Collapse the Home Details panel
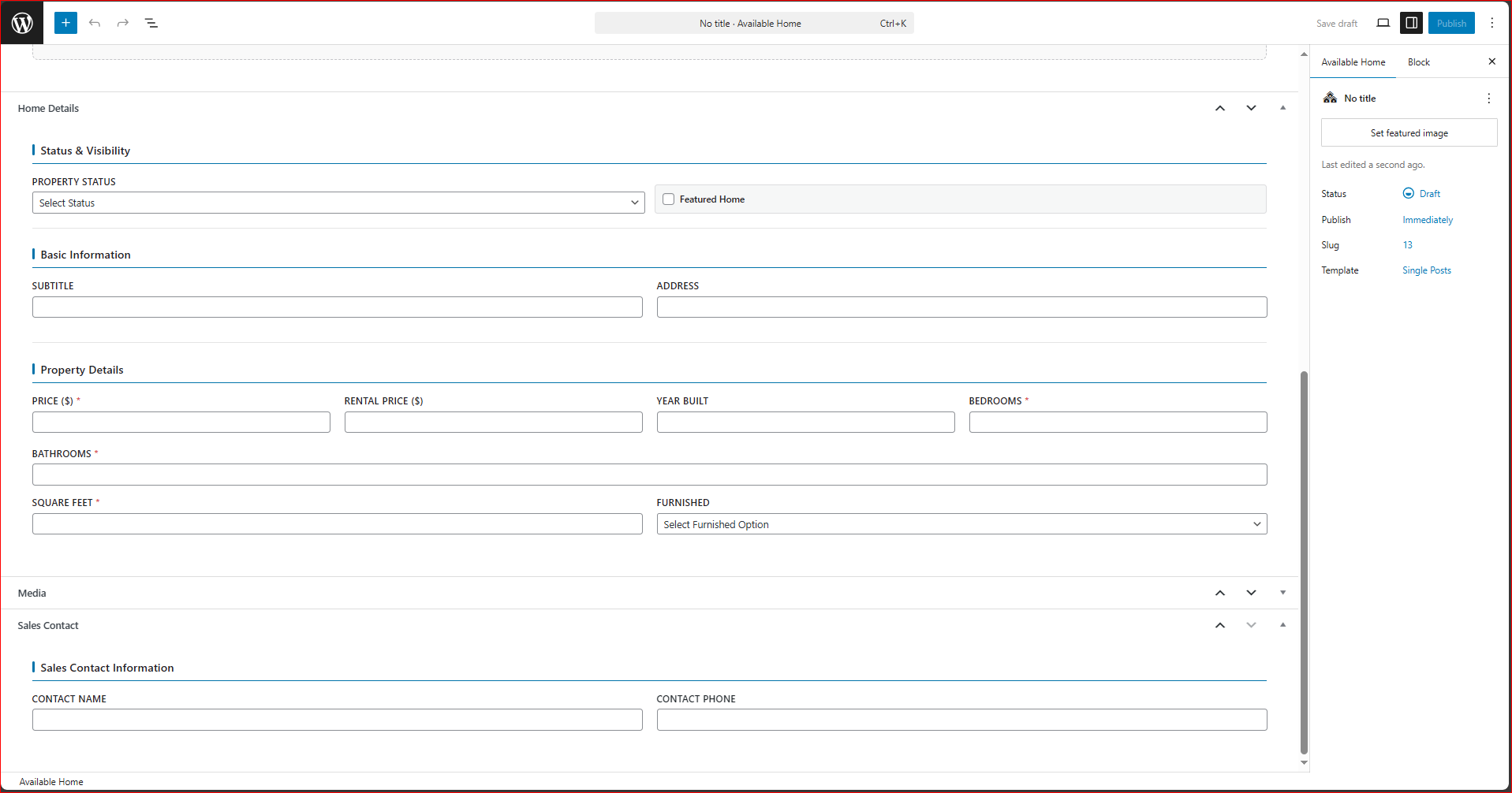This screenshot has width=1512, height=793. [1282, 108]
